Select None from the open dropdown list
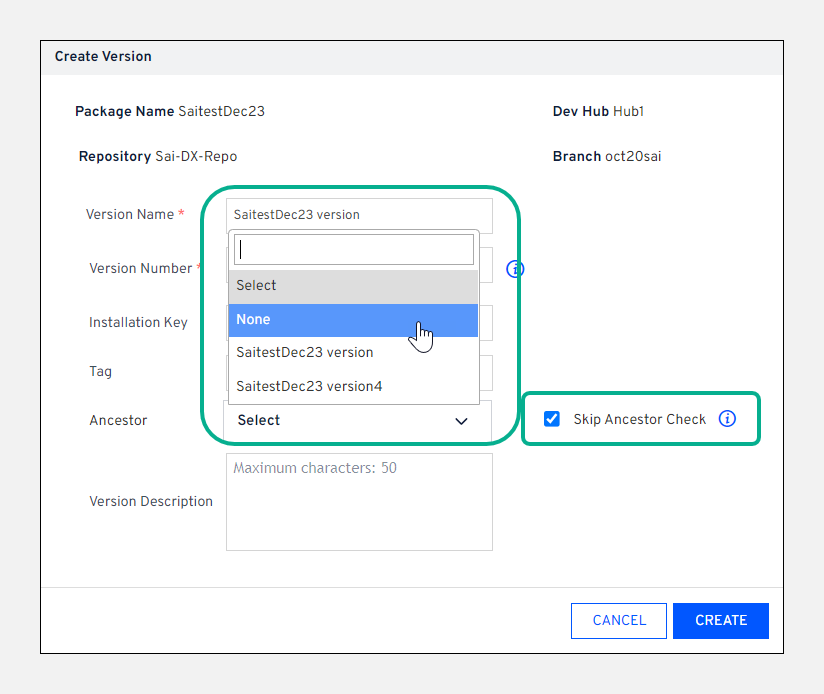The width and height of the screenshot is (824, 694). [x=300, y=319]
